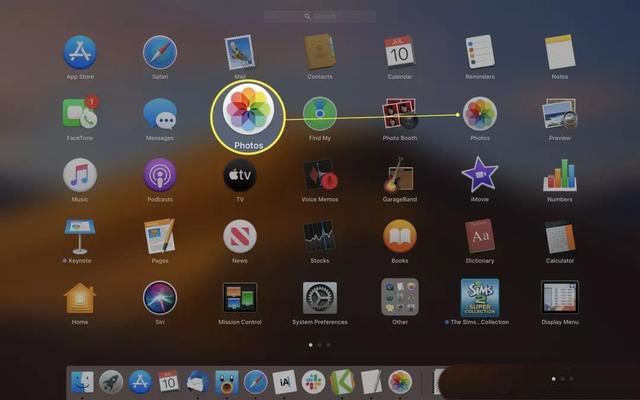Viewport: 640px width, 400px height.
Task: Launch Photo Booth
Action: click(399, 113)
